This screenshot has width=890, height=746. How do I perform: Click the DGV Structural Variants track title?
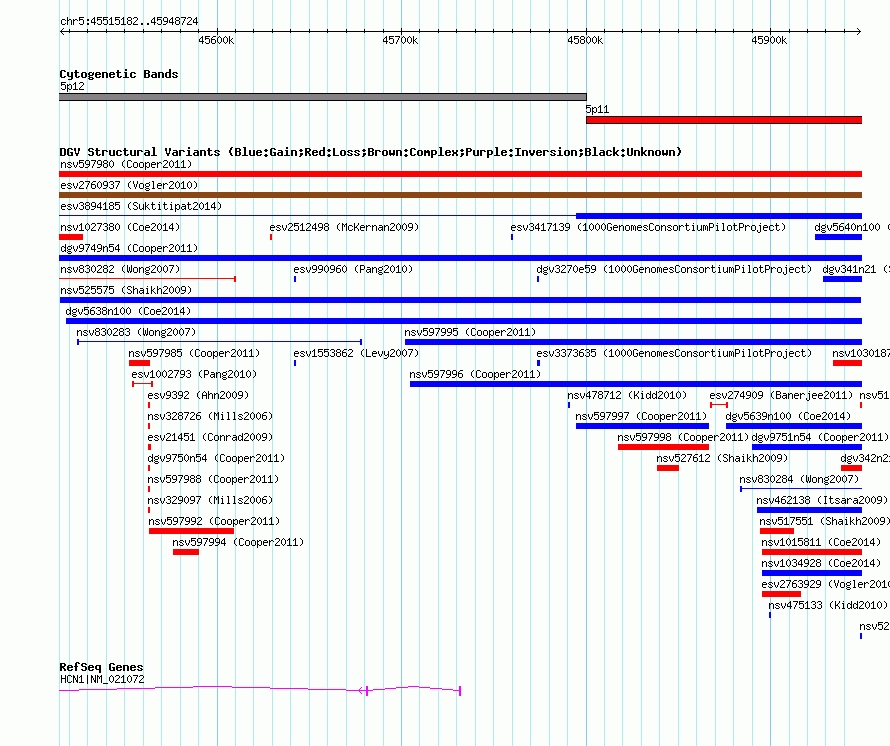(x=370, y=152)
